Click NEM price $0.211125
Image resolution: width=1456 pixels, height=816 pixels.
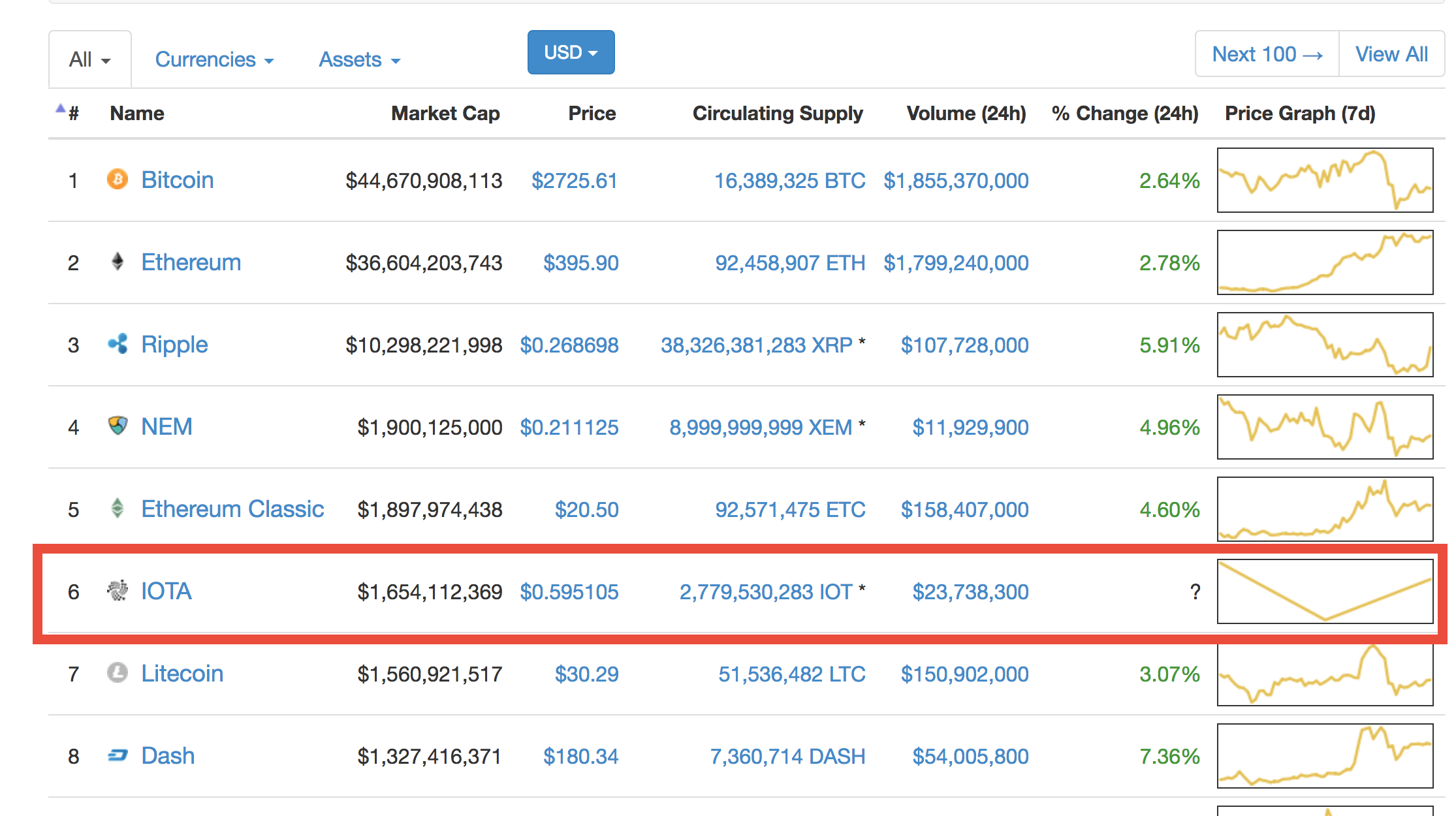click(x=569, y=428)
